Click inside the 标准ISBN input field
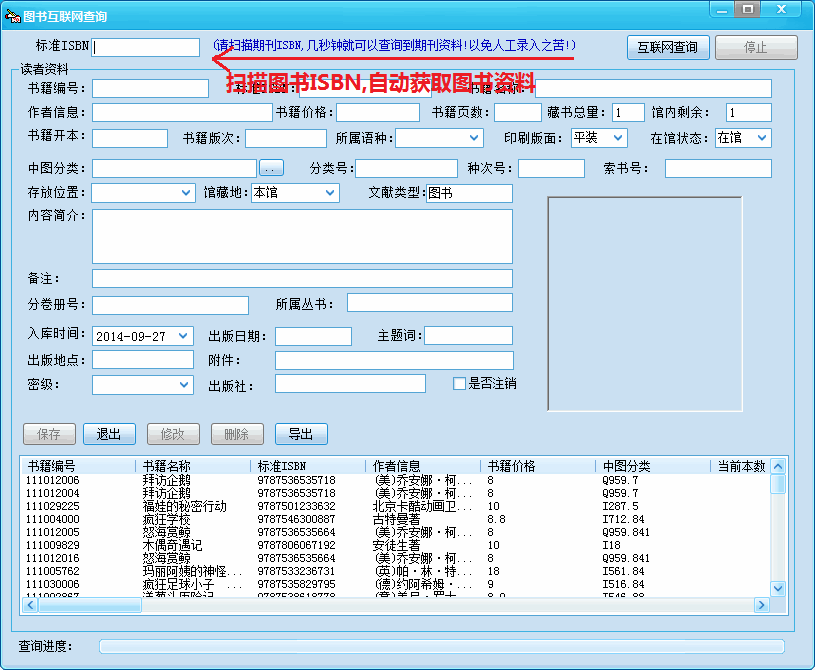815x670 pixels. tap(145, 47)
